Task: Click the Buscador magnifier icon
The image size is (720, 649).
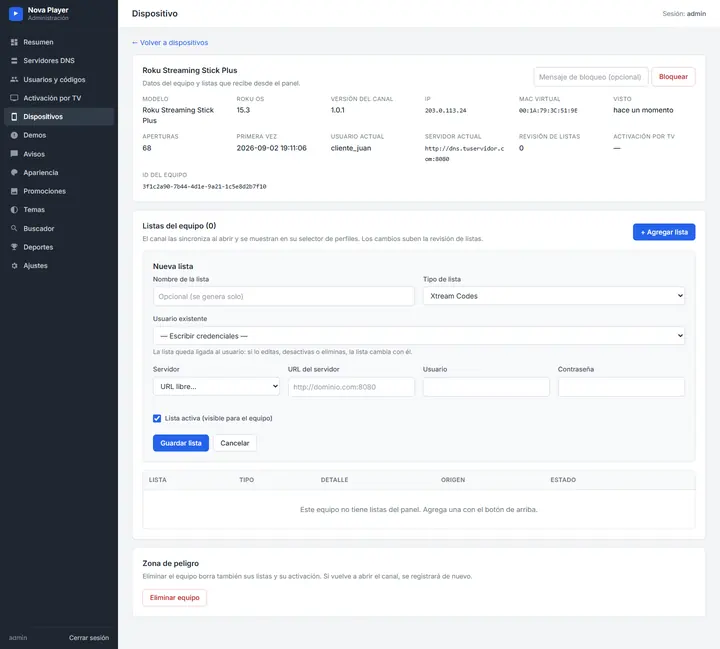Action: [x=14, y=228]
